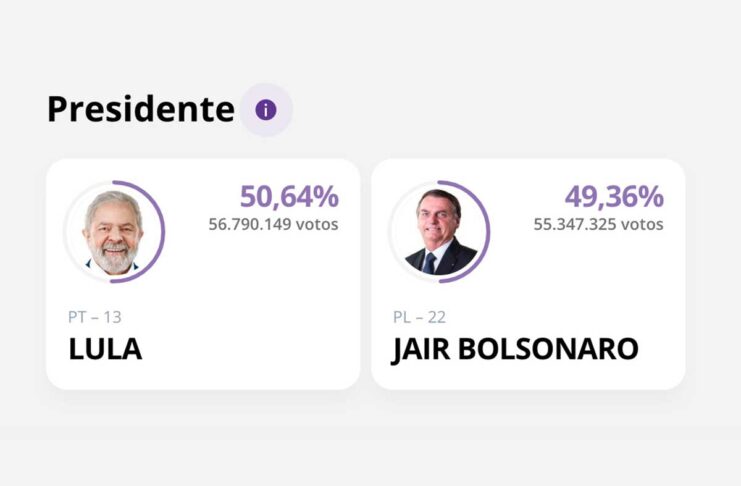Click the 50,64% vote percentage
The image size is (741, 486).
tap(289, 197)
